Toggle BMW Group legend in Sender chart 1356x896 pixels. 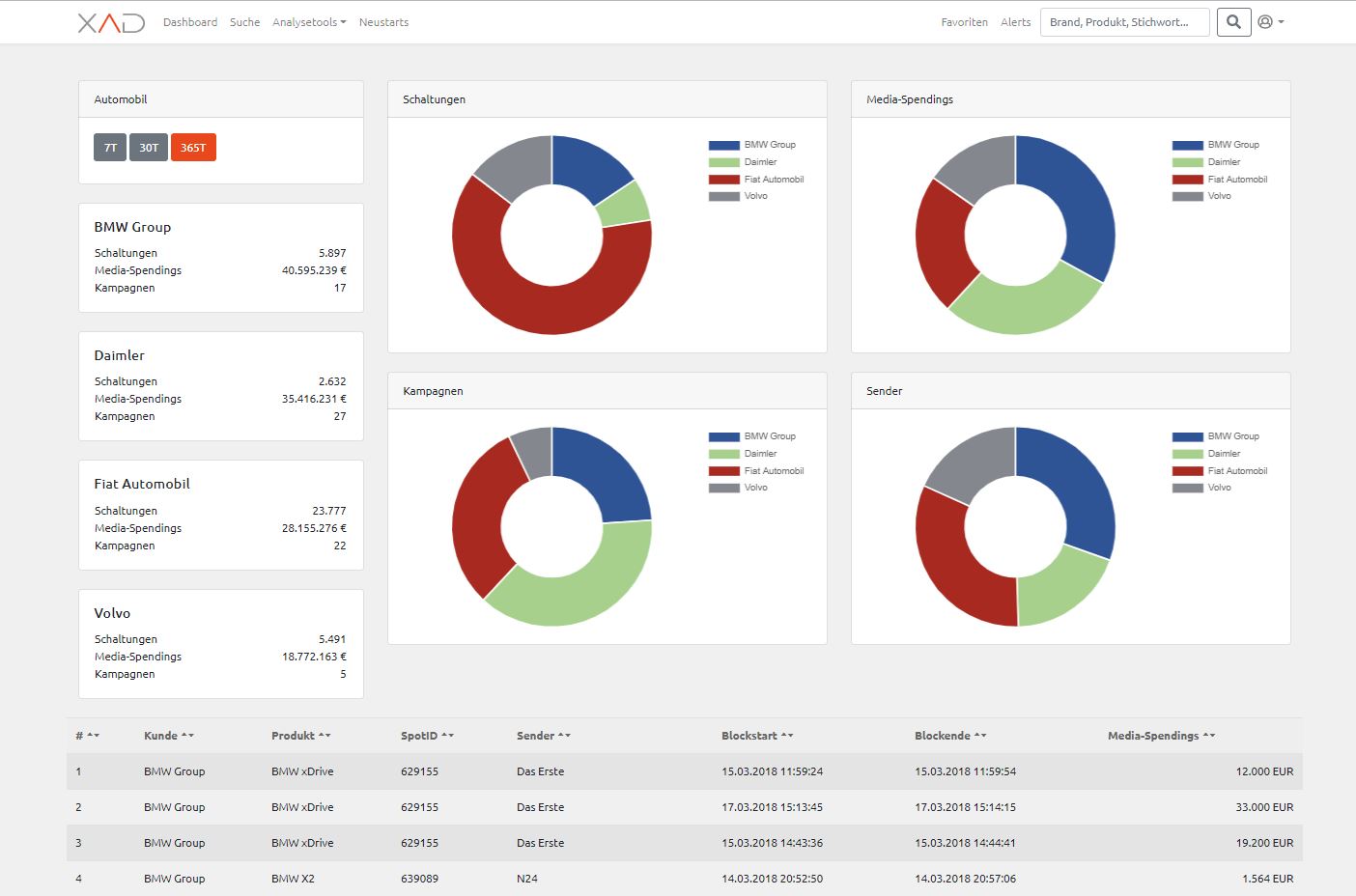[1216, 436]
